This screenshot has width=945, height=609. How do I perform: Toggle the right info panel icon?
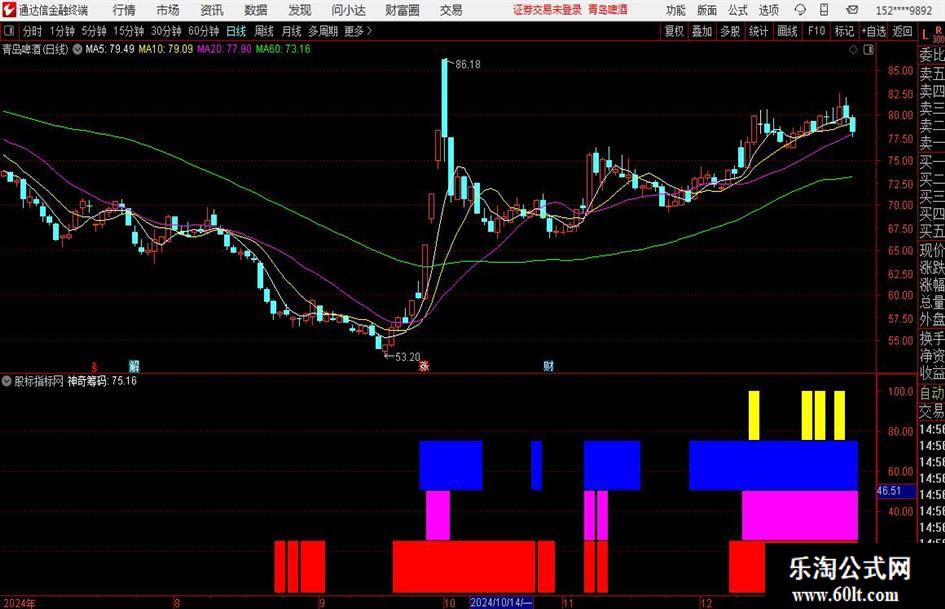click(868, 49)
